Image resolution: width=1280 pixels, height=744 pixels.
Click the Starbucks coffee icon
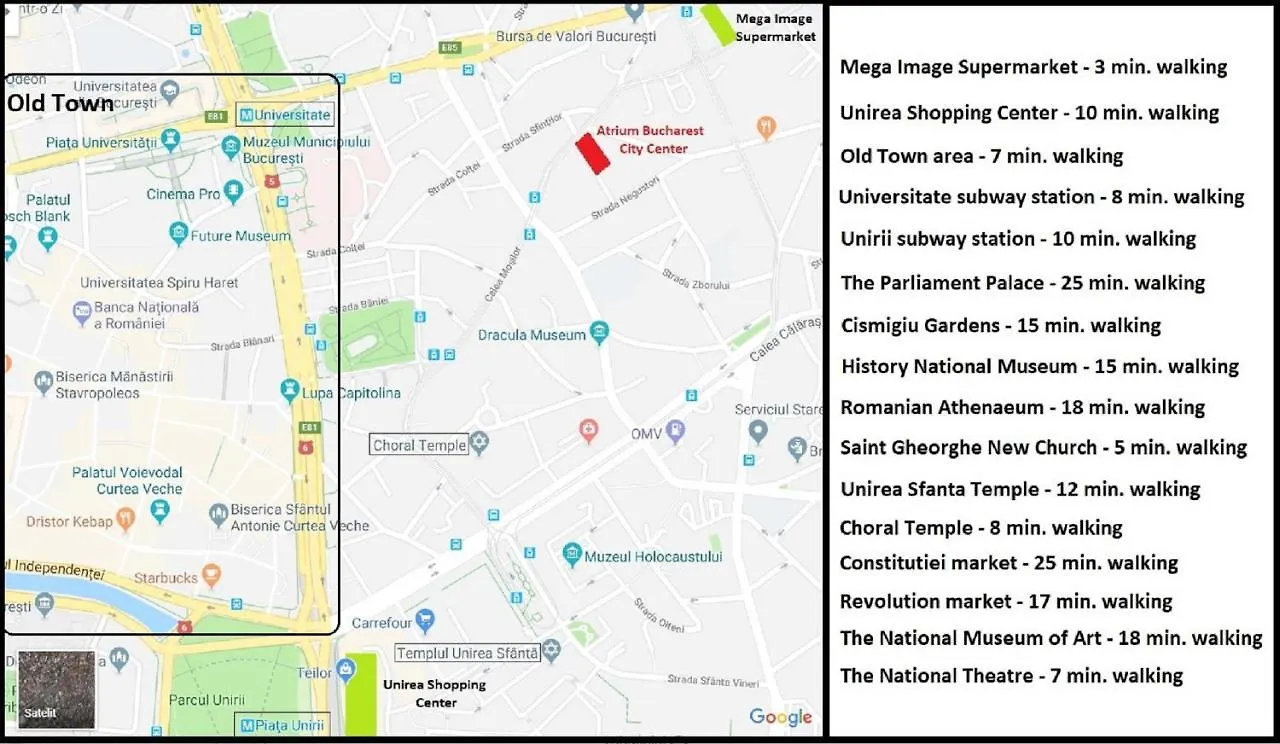(x=211, y=576)
